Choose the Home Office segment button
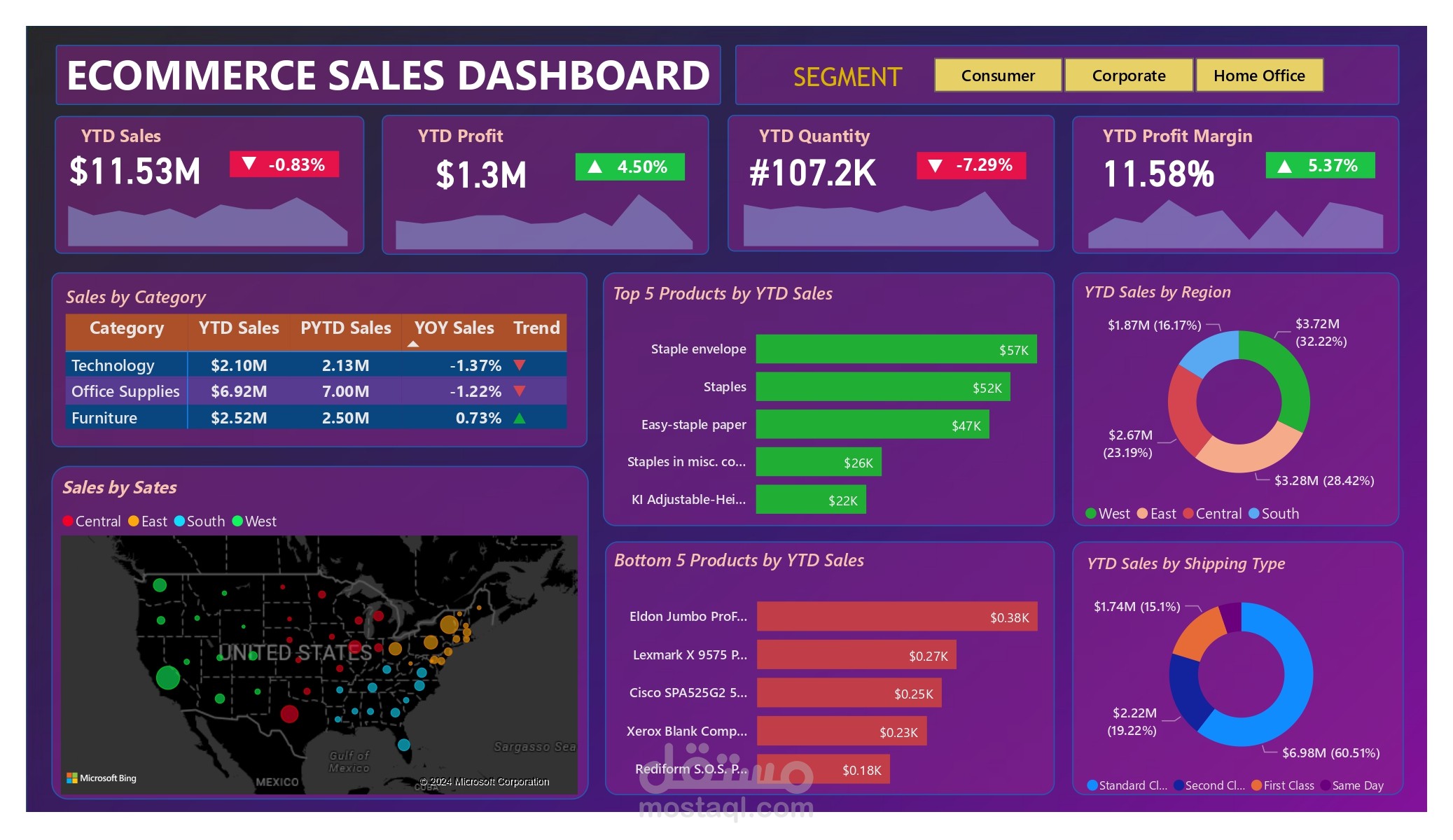 coord(1258,76)
